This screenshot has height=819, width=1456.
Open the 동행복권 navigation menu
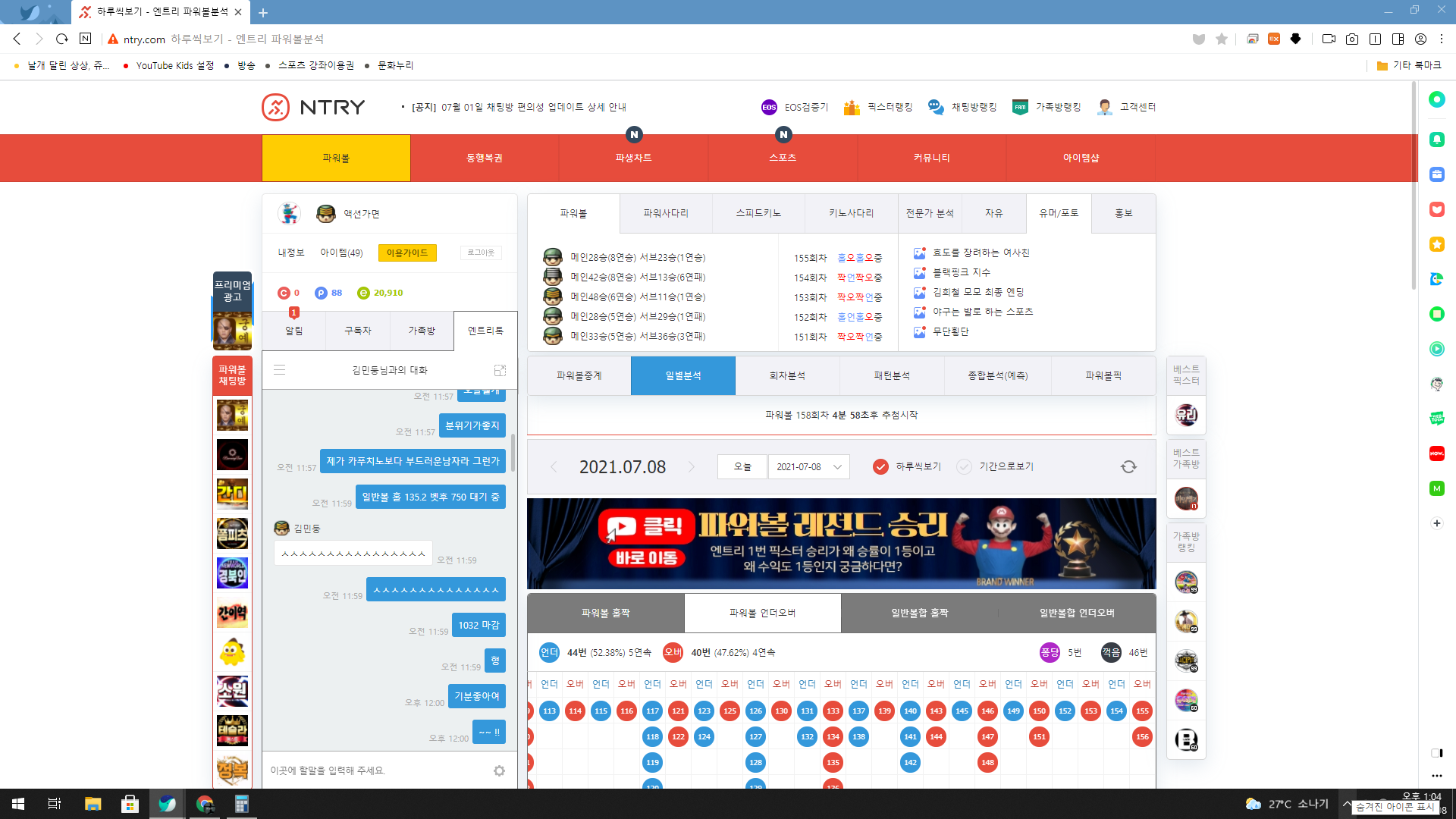tap(484, 158)
